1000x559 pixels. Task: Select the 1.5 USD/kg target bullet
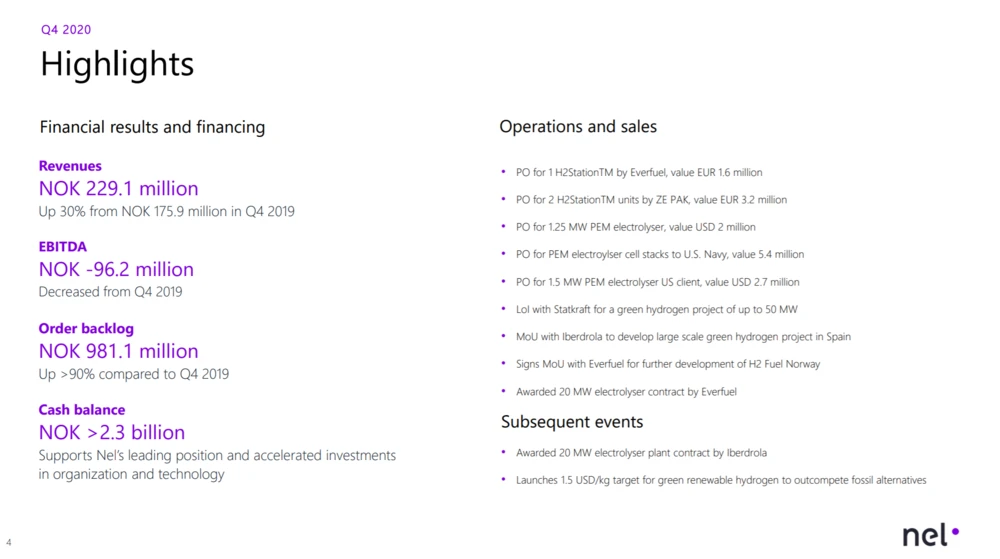tap(720, 480)
